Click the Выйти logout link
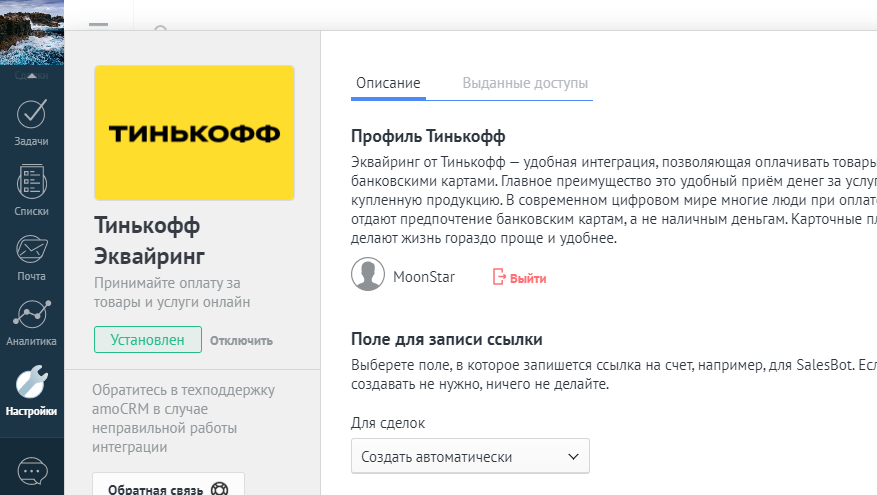 pyautogui.click(x=519, y=277)
